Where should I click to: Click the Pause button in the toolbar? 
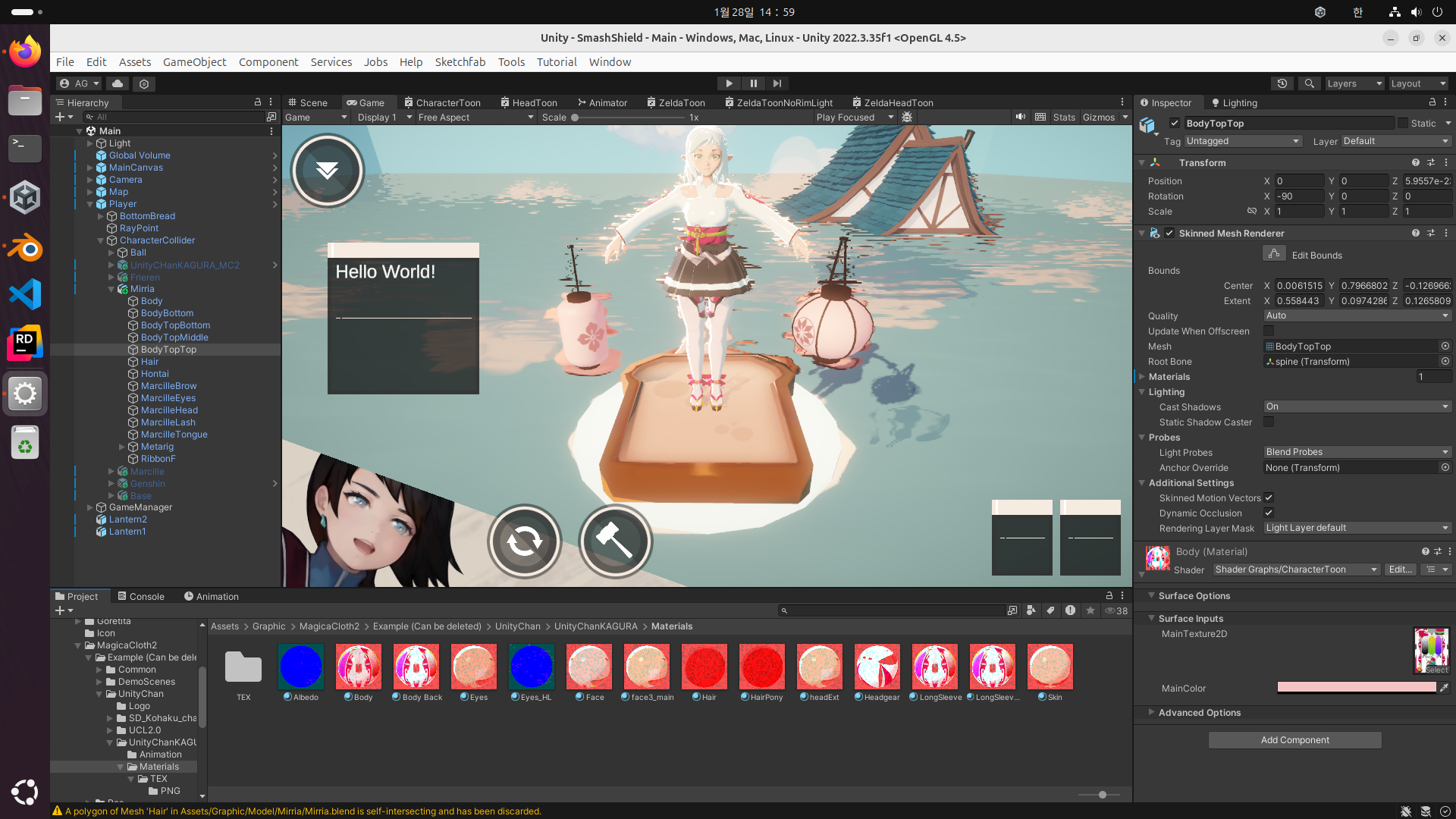pyautogui.click(x=753, y=83)
